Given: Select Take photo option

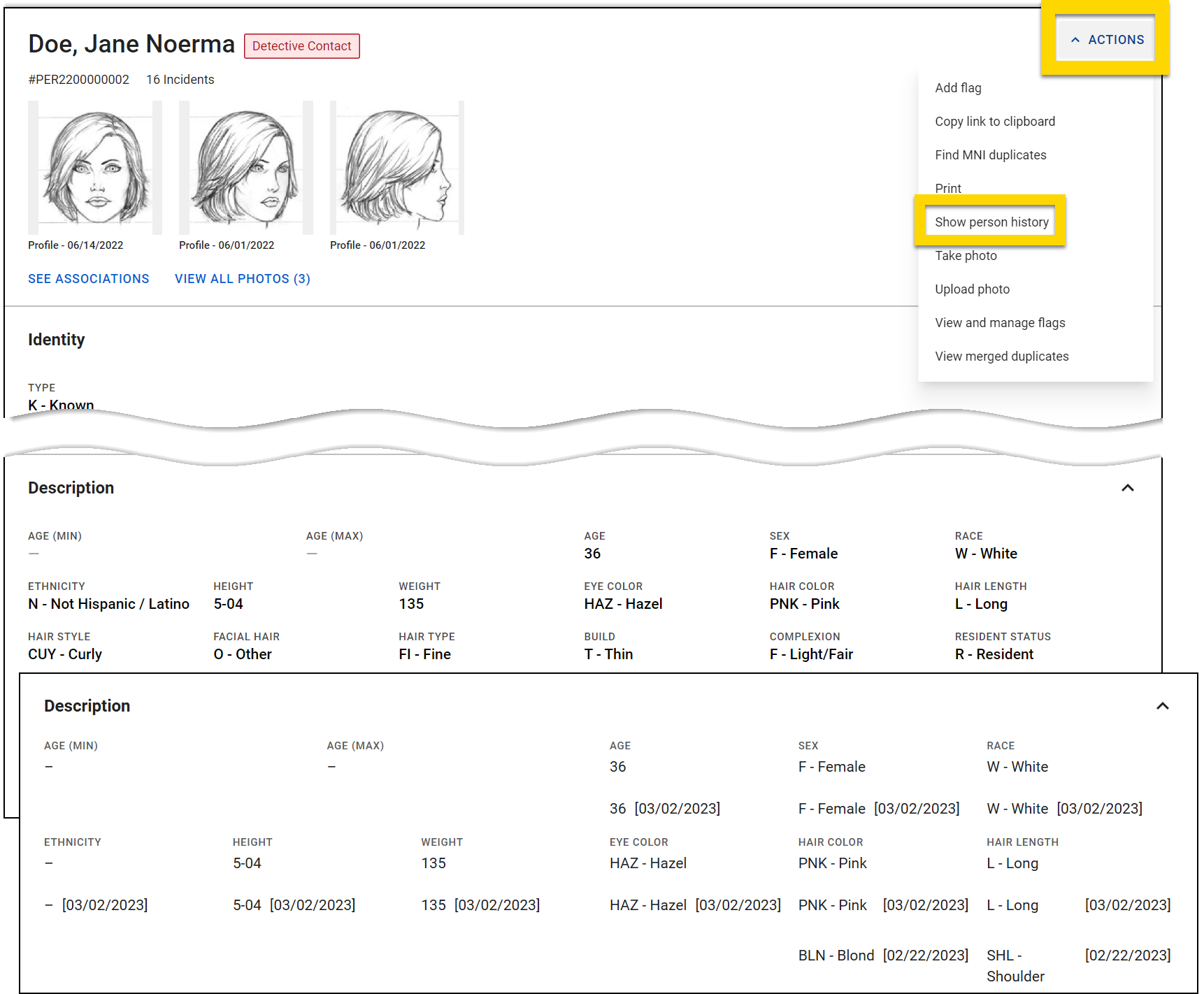Looking at the screenshot, I should pyautogui.click(x=966, y=255).
